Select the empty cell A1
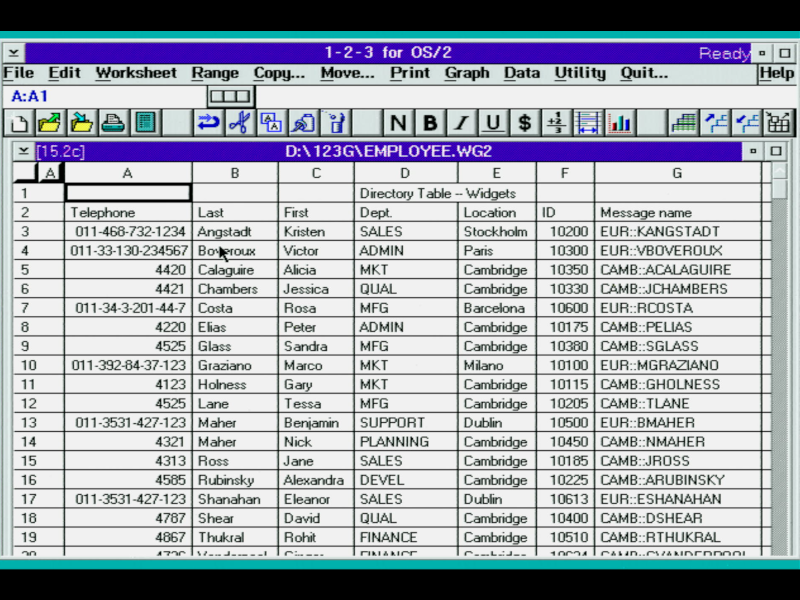The image size is (800, 600). click(128, 193)
